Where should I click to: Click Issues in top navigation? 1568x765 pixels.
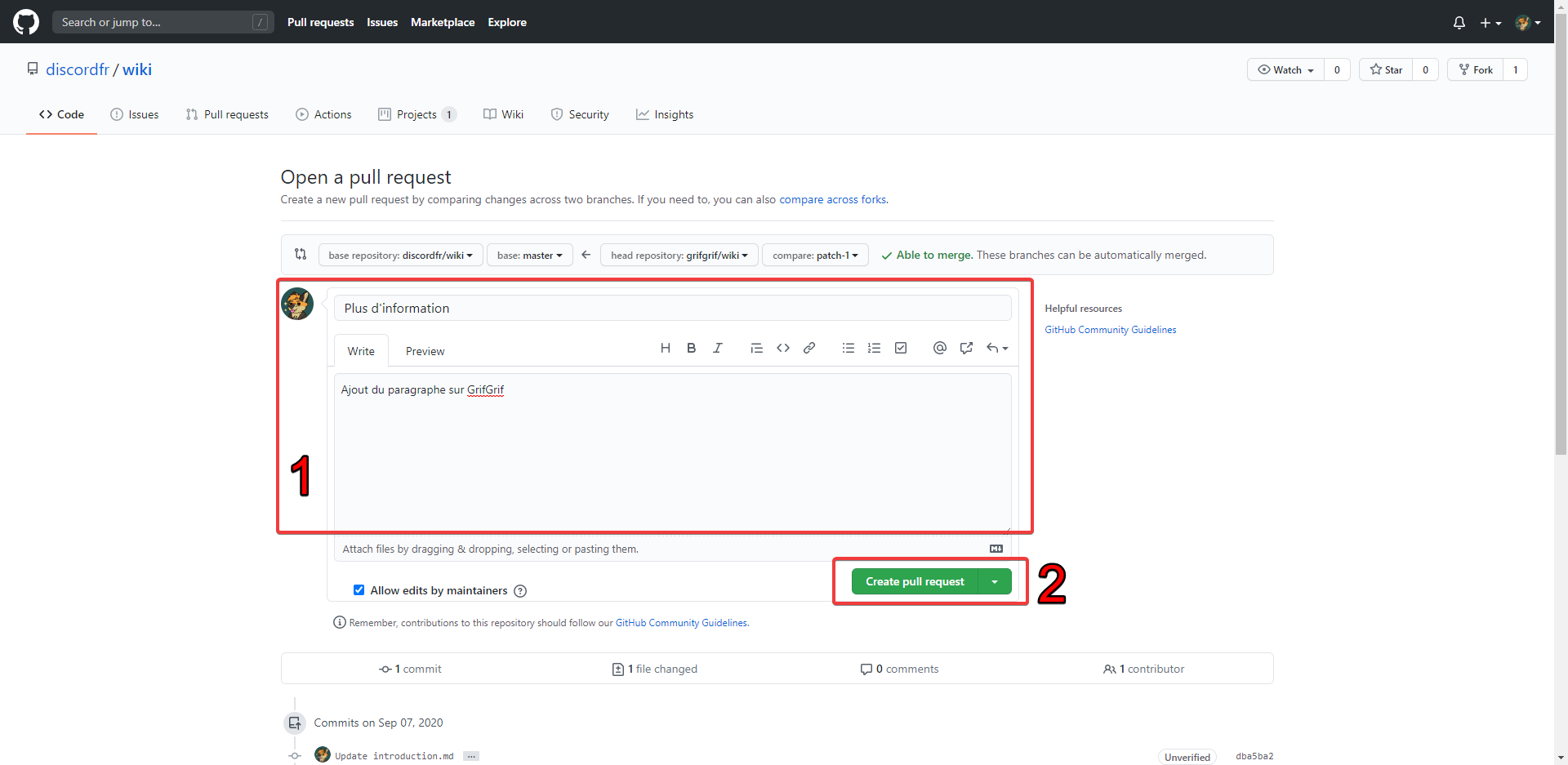pos(382,22)
